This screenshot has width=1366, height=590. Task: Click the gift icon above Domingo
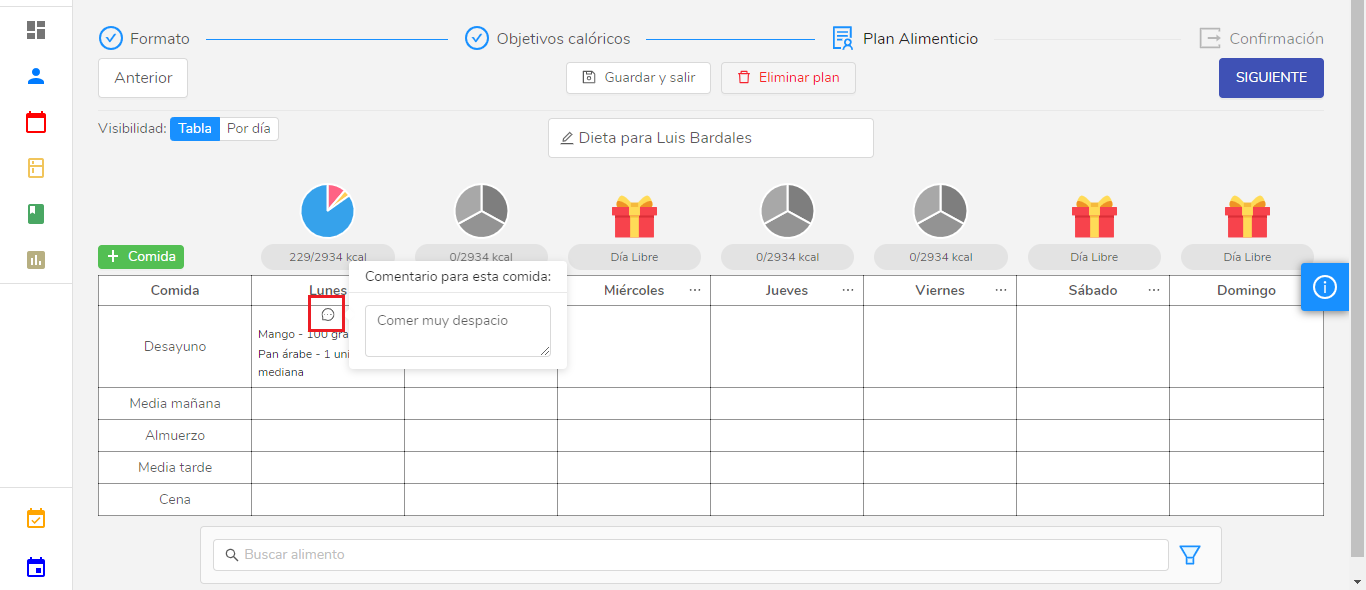(1247, 216)
